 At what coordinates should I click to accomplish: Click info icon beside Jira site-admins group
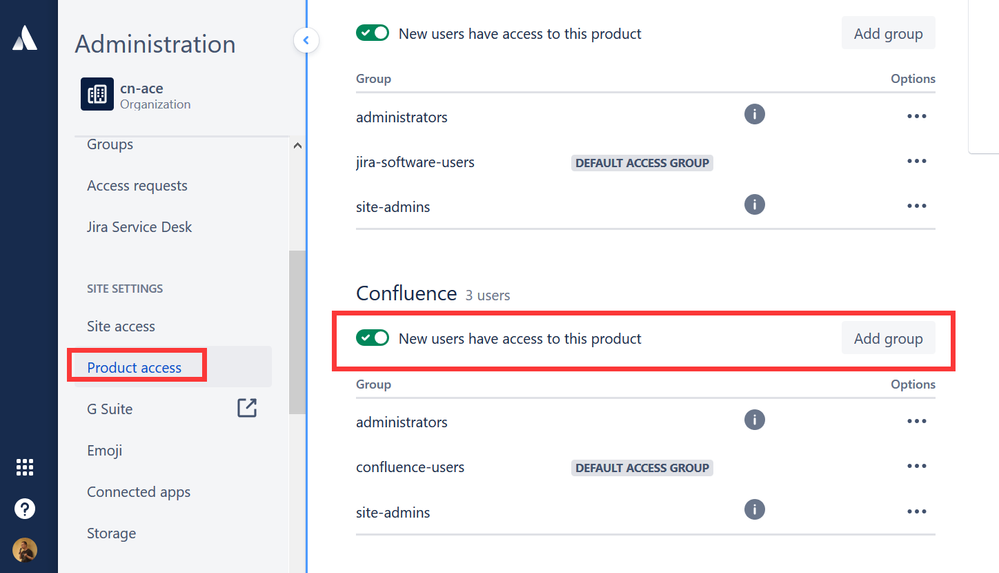[755, 205]
